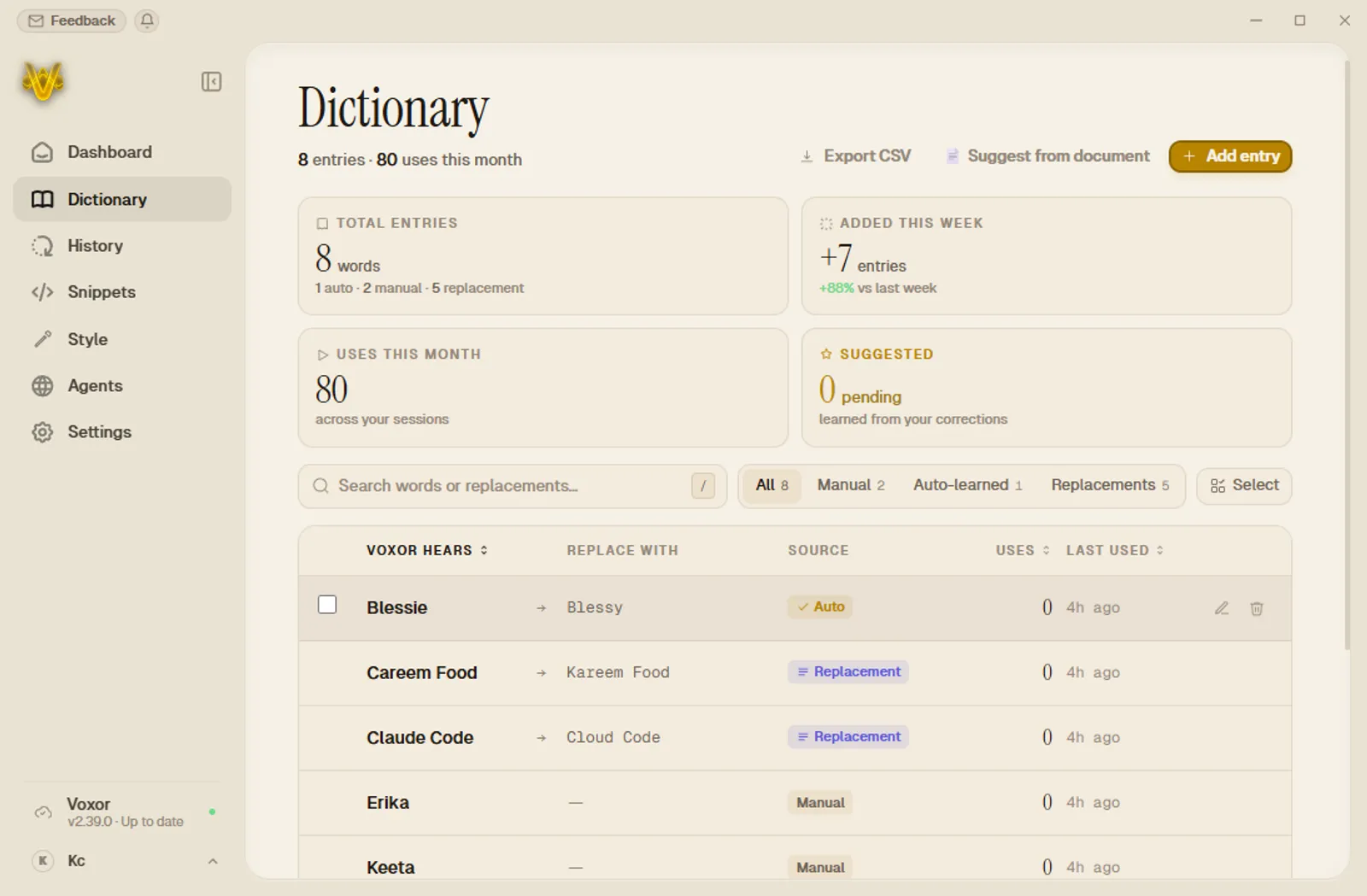Click the Blessy replacement text
Image resolution: width=1367 pixels, height=896 pixels.
click(595, 607)
